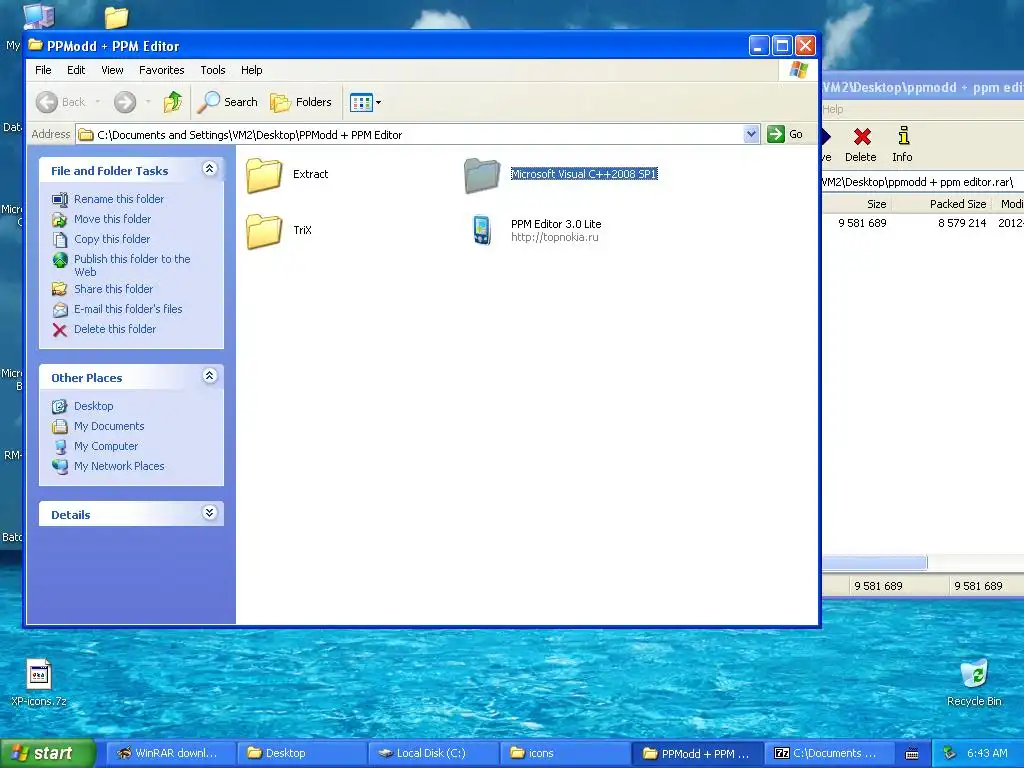Click the system tray network icon

949,753
